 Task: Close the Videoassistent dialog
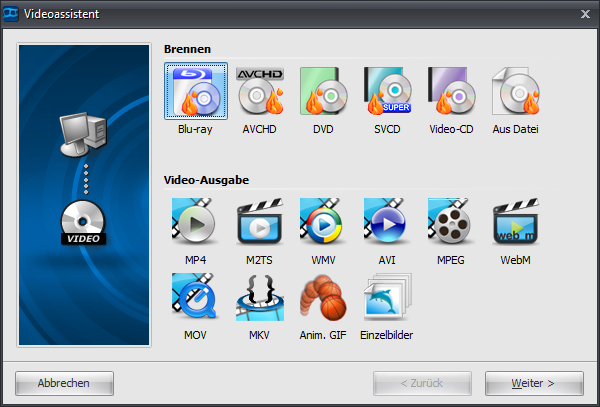tap(585, 13)
